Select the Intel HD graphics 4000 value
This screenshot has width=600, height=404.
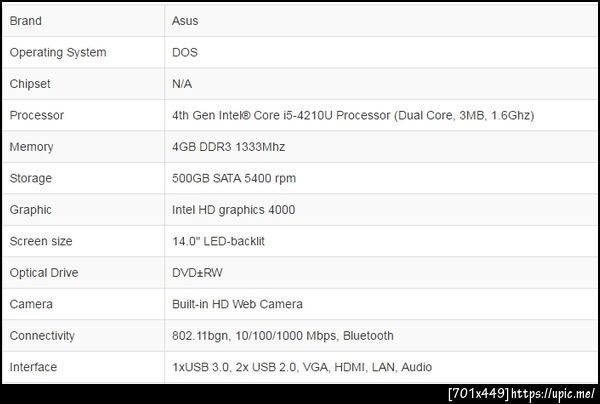tap(233, 210)
